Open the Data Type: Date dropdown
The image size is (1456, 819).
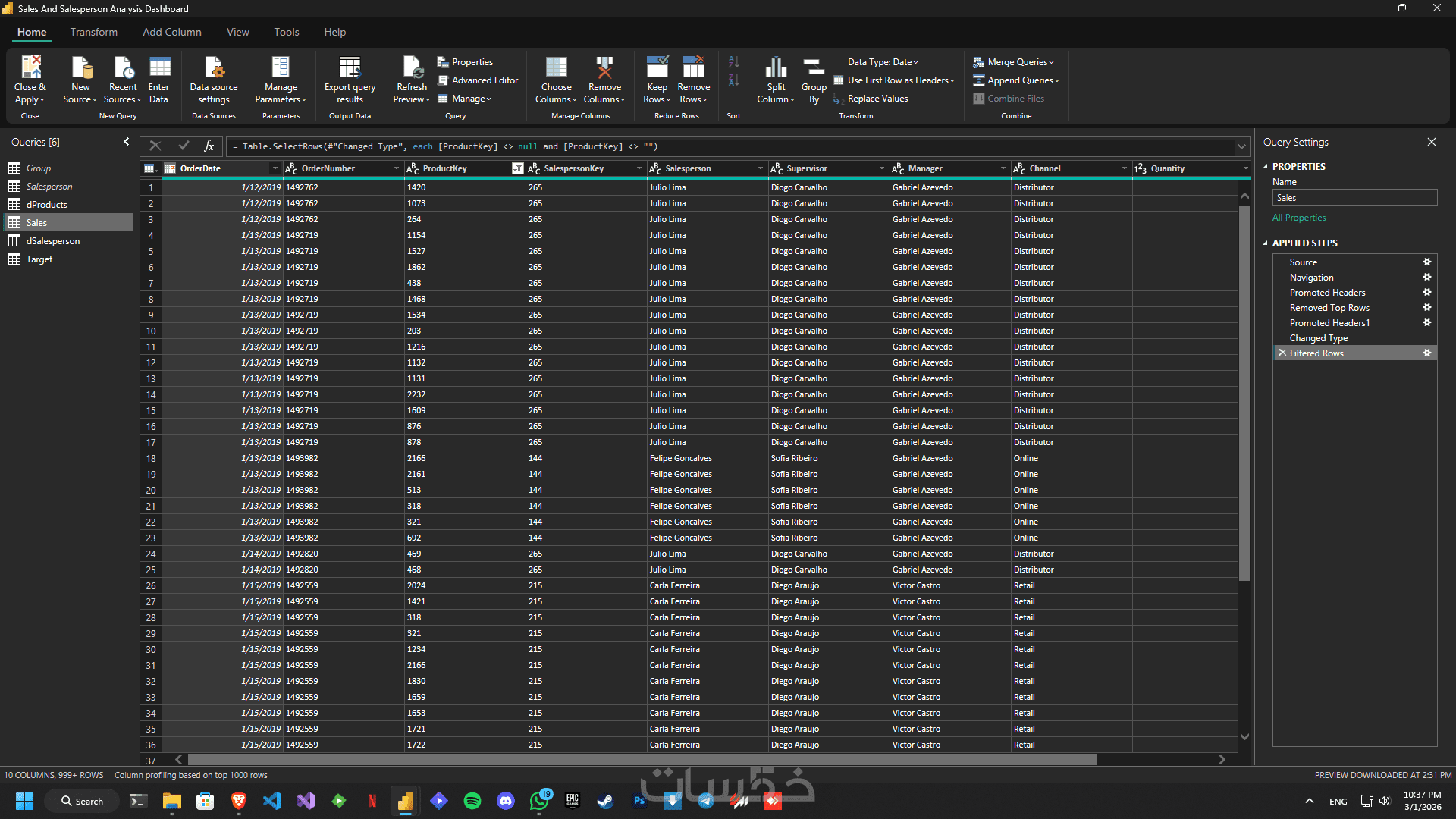882,62
